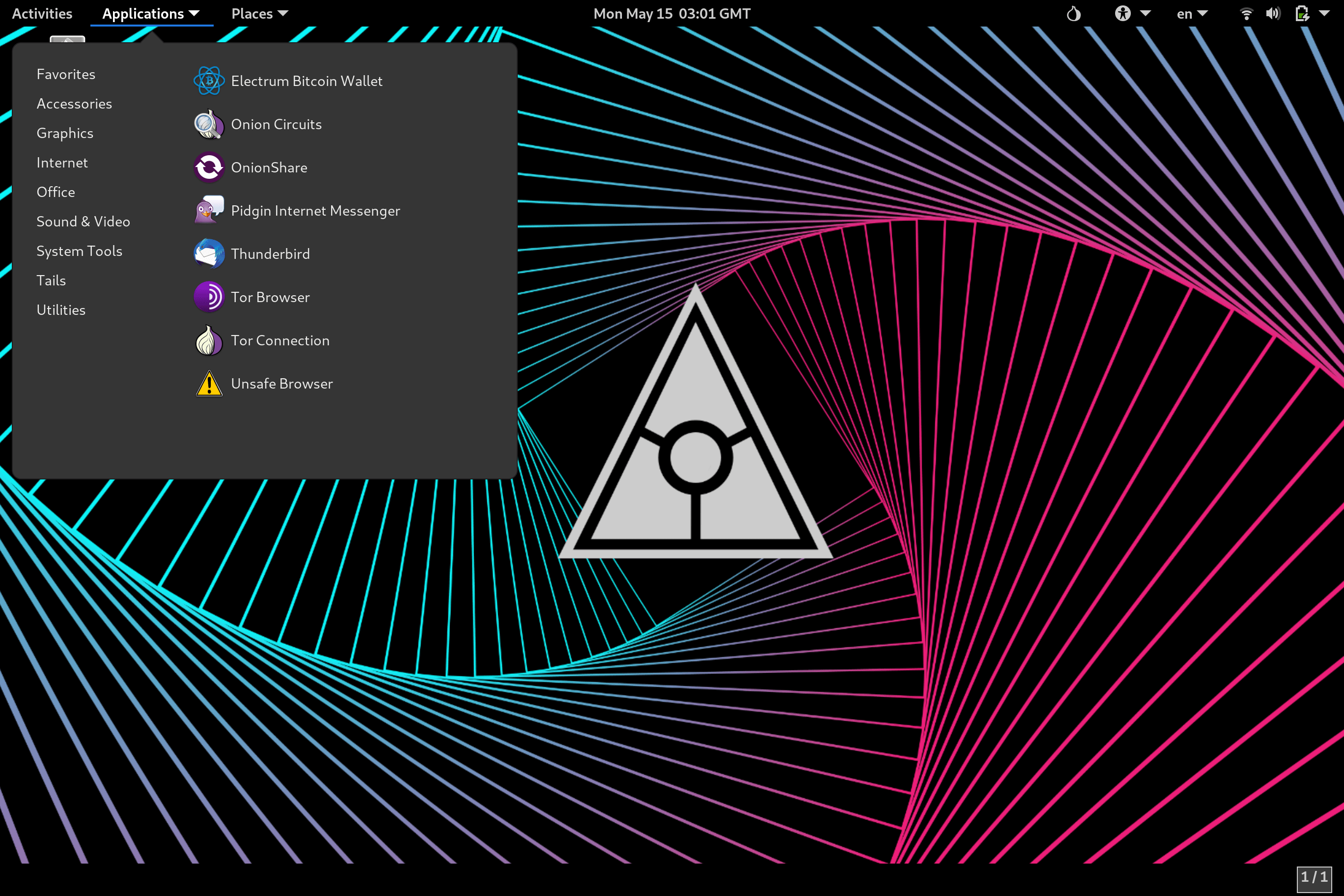The width and height of the screenshot is (1344, 896).
Task: Launch Tor Browser entry text
Action: [x=270, y=297]
